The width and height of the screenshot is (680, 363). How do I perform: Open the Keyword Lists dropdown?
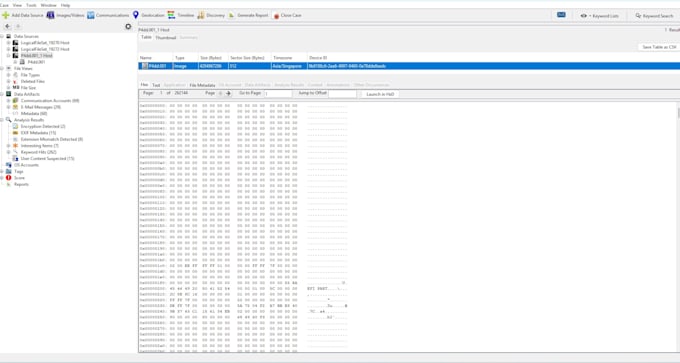click(600, 16)
